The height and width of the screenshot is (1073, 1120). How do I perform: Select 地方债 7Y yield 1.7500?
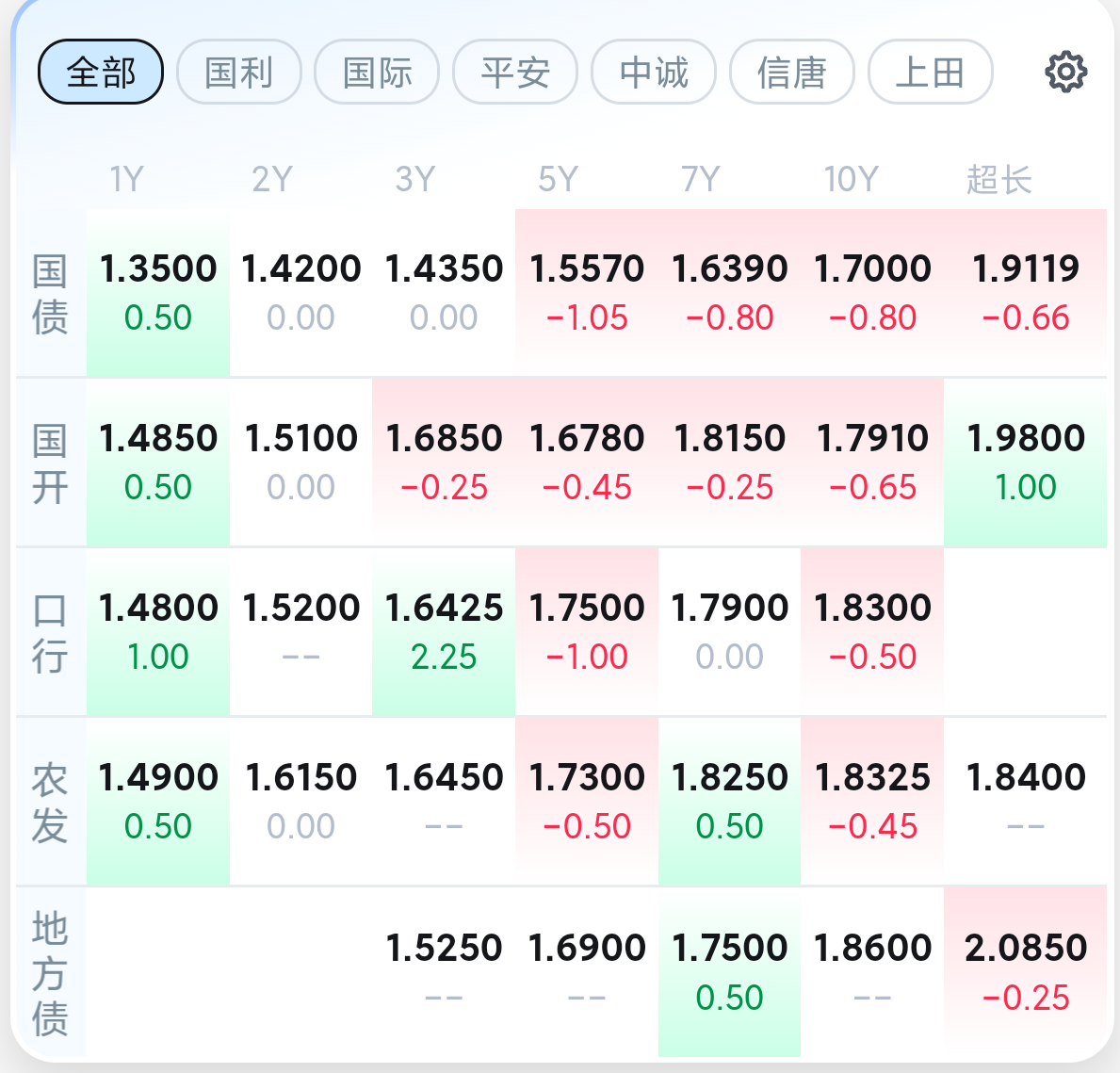click(x=729, y=972)
